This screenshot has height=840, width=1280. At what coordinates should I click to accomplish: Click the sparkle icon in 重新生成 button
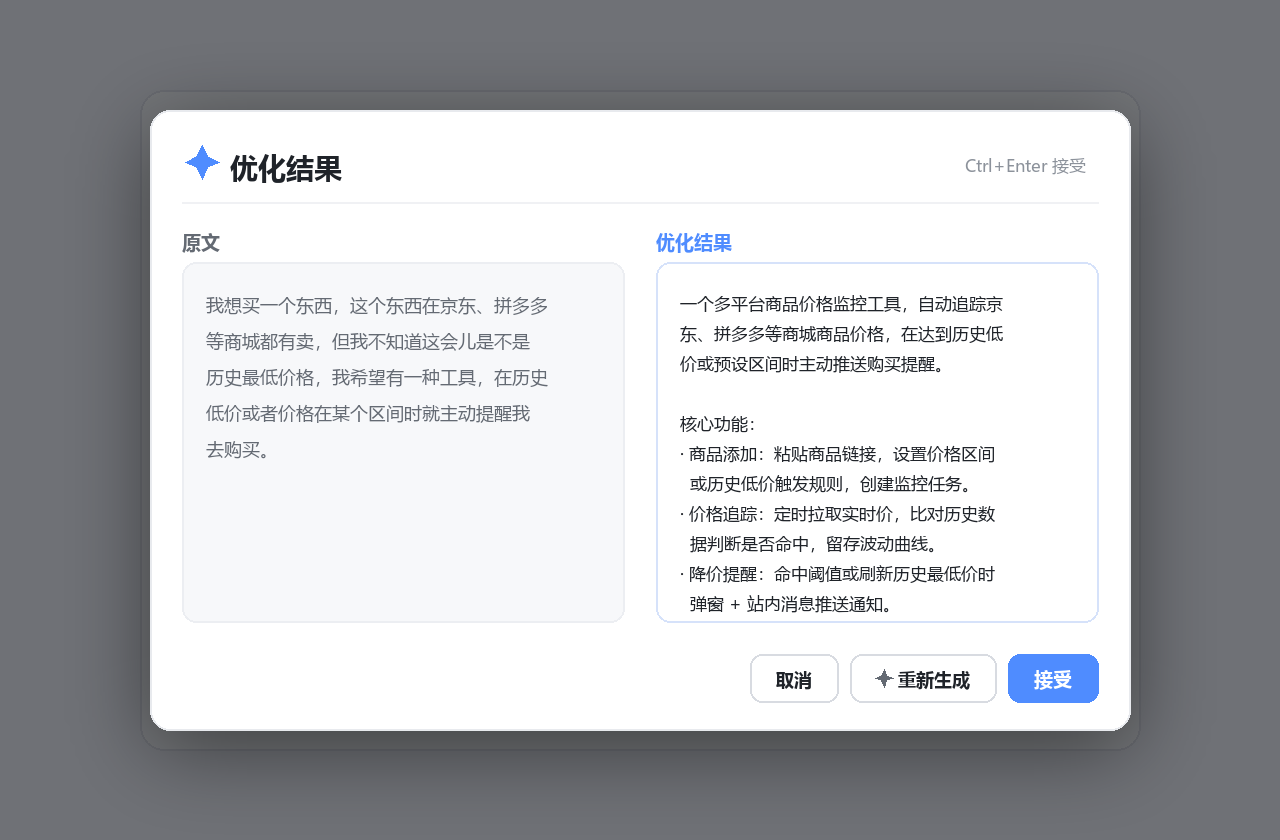pos(884,679)
